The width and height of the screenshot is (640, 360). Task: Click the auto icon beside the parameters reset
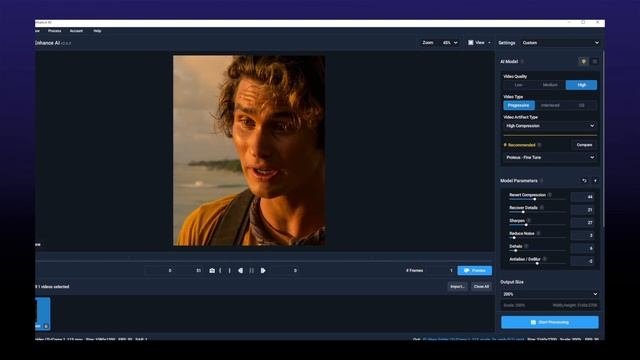point(595,181)
